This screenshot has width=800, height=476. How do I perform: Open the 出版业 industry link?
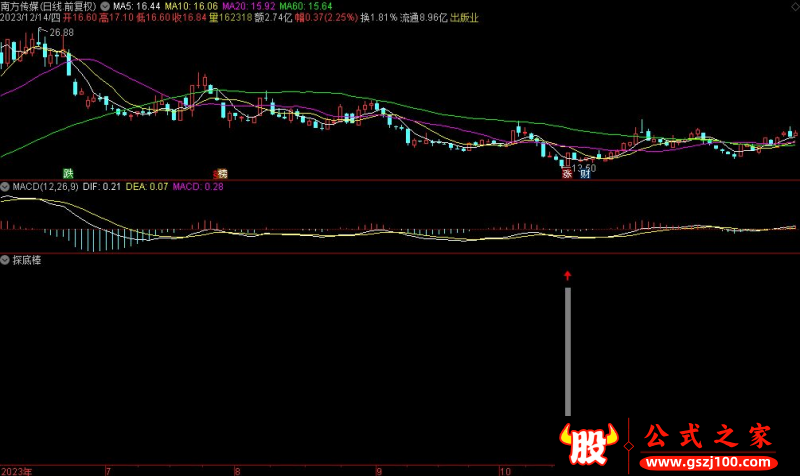[x=464, y=18]
